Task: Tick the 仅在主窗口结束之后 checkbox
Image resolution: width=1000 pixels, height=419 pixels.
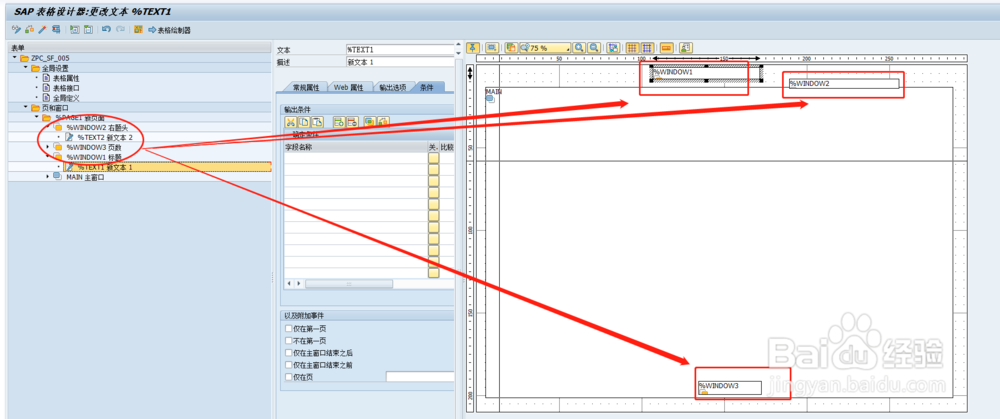Action: (x=289, y=353)
